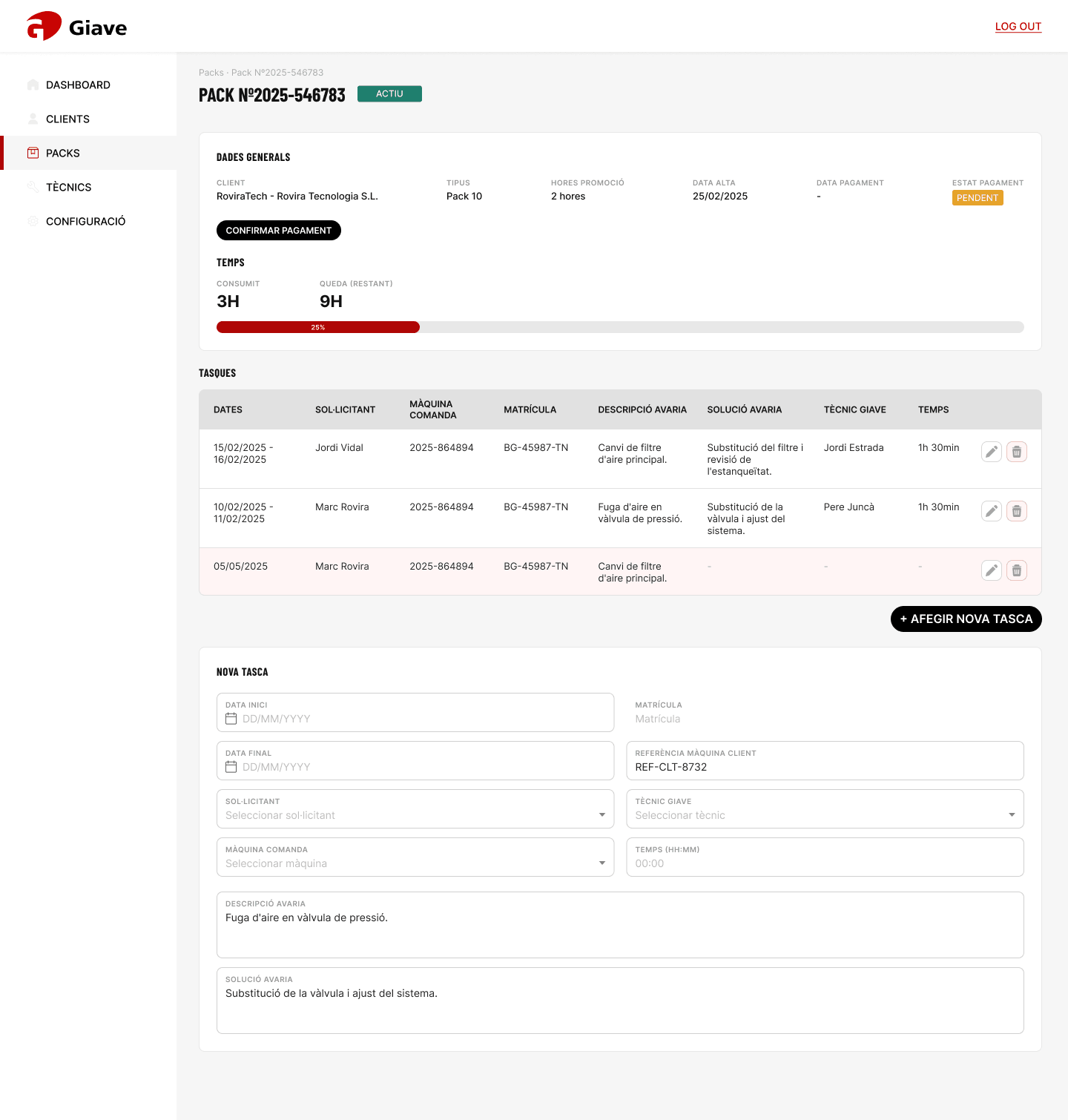Click the Packs breadcrumb link
Screen dimensions: 1068x1120
(211, 73)
